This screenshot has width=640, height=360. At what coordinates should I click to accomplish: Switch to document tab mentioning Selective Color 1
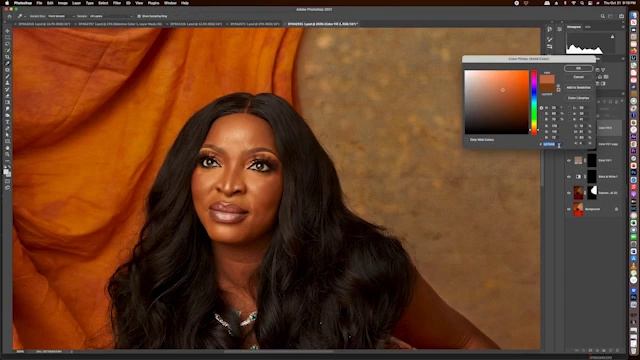(120, 24)
